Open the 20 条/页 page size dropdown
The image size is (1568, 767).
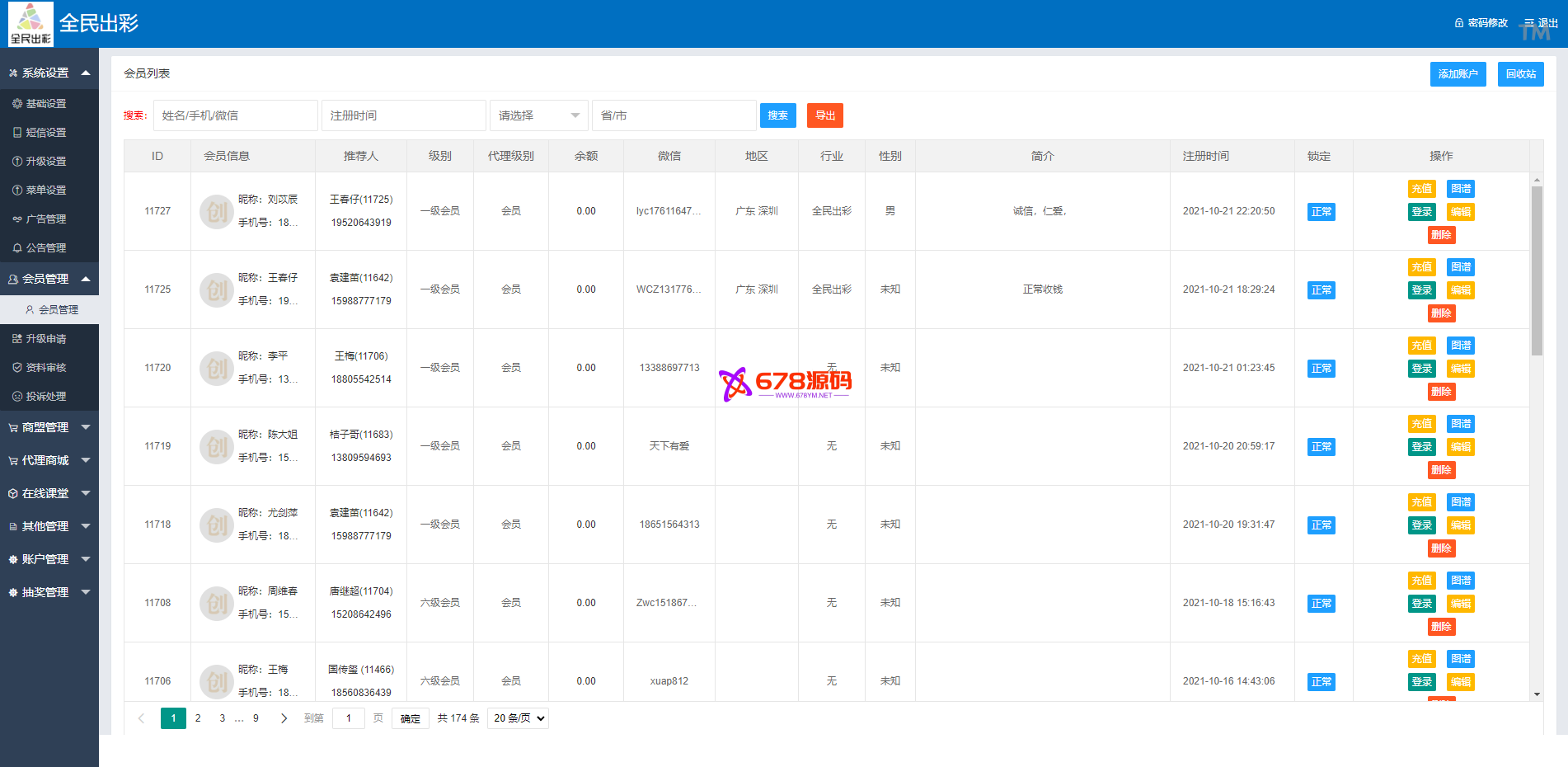pos(518,718)
